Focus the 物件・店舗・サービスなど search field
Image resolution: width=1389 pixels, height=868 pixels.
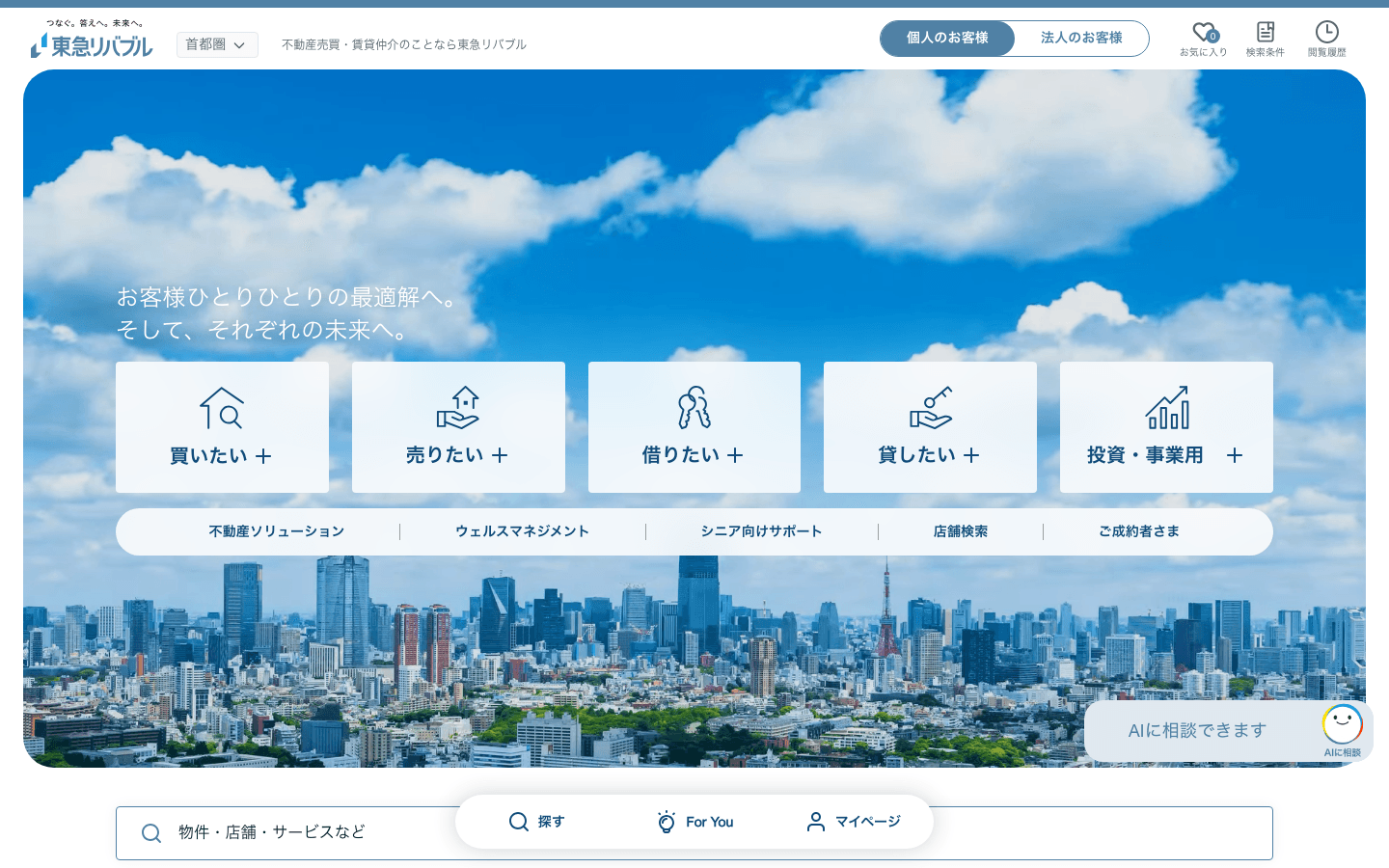(x=694, y=833)
